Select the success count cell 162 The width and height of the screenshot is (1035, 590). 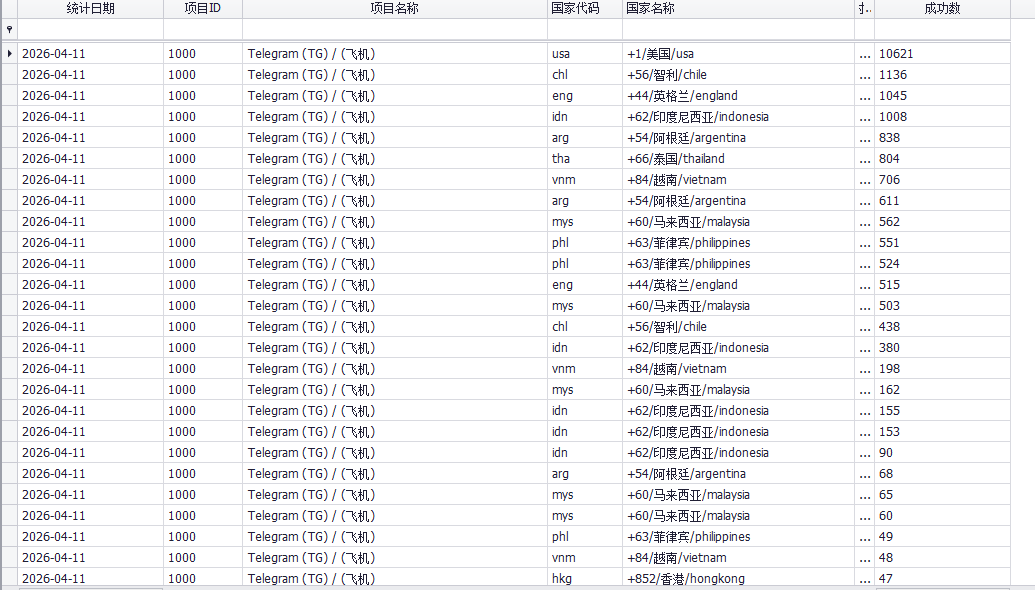942,389
